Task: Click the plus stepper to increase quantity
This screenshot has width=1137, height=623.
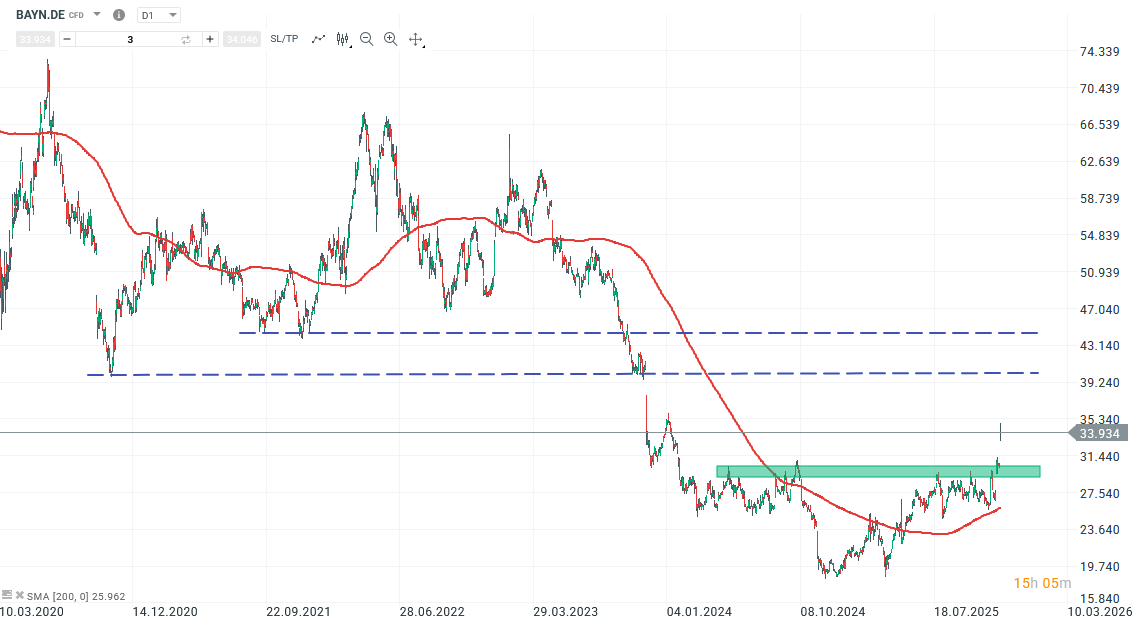Action: [209, 38]
